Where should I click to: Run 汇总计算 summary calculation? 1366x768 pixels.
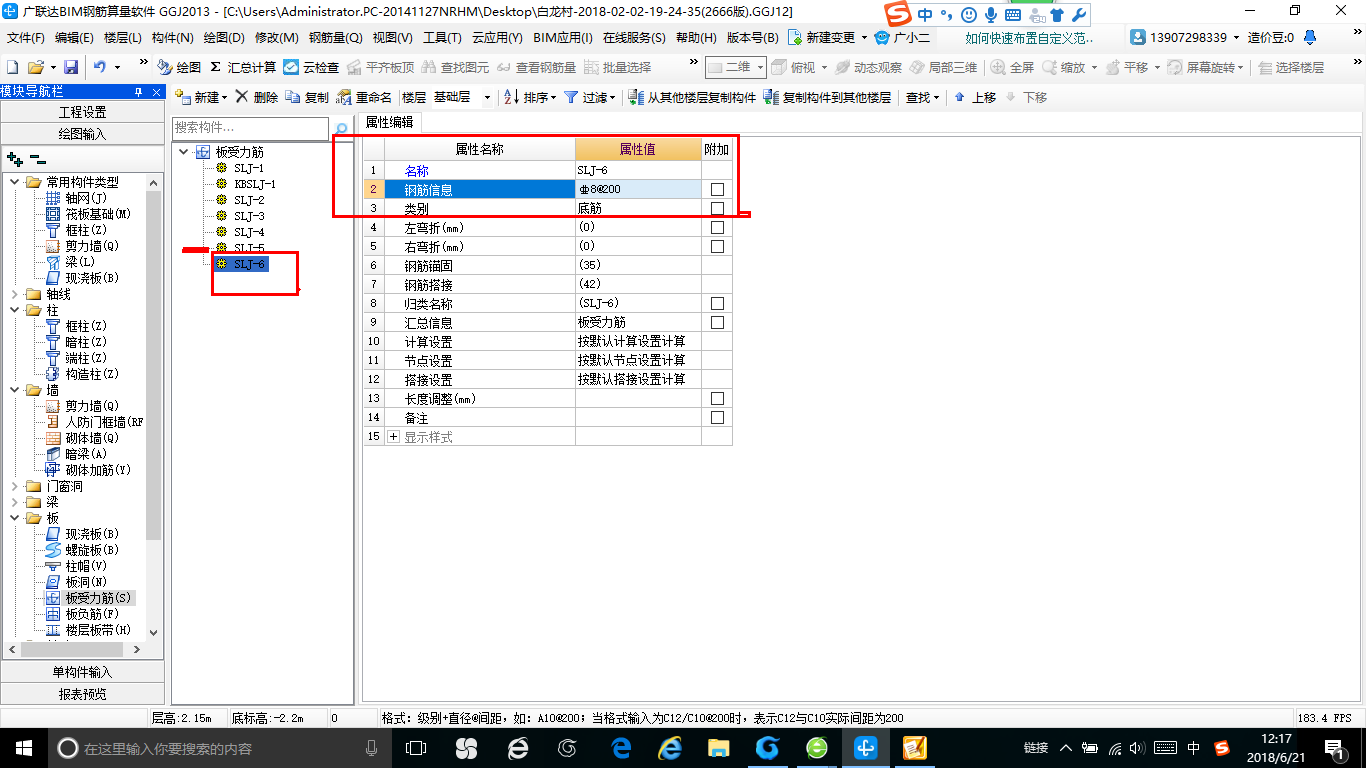coord(243,67)
